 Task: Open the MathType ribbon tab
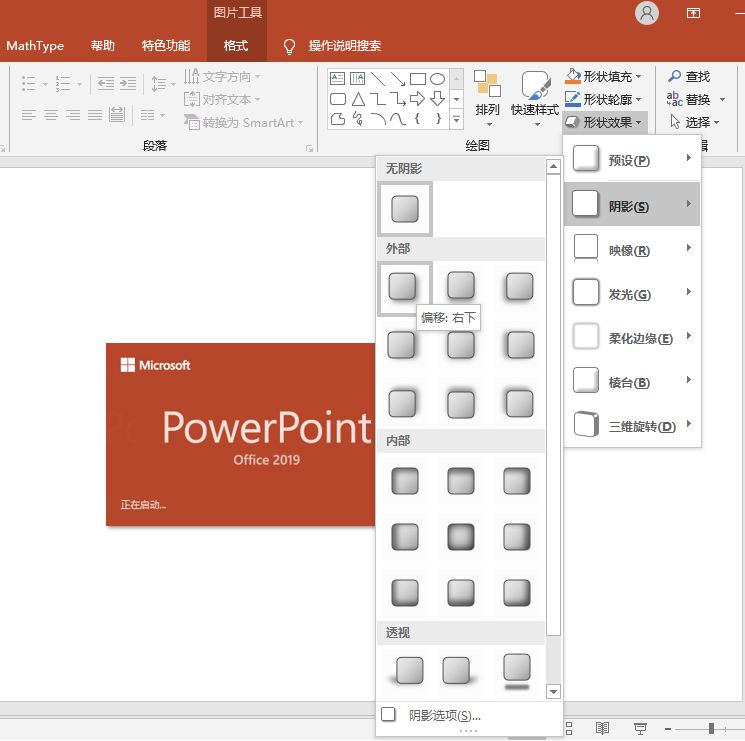tap(35, 46)
